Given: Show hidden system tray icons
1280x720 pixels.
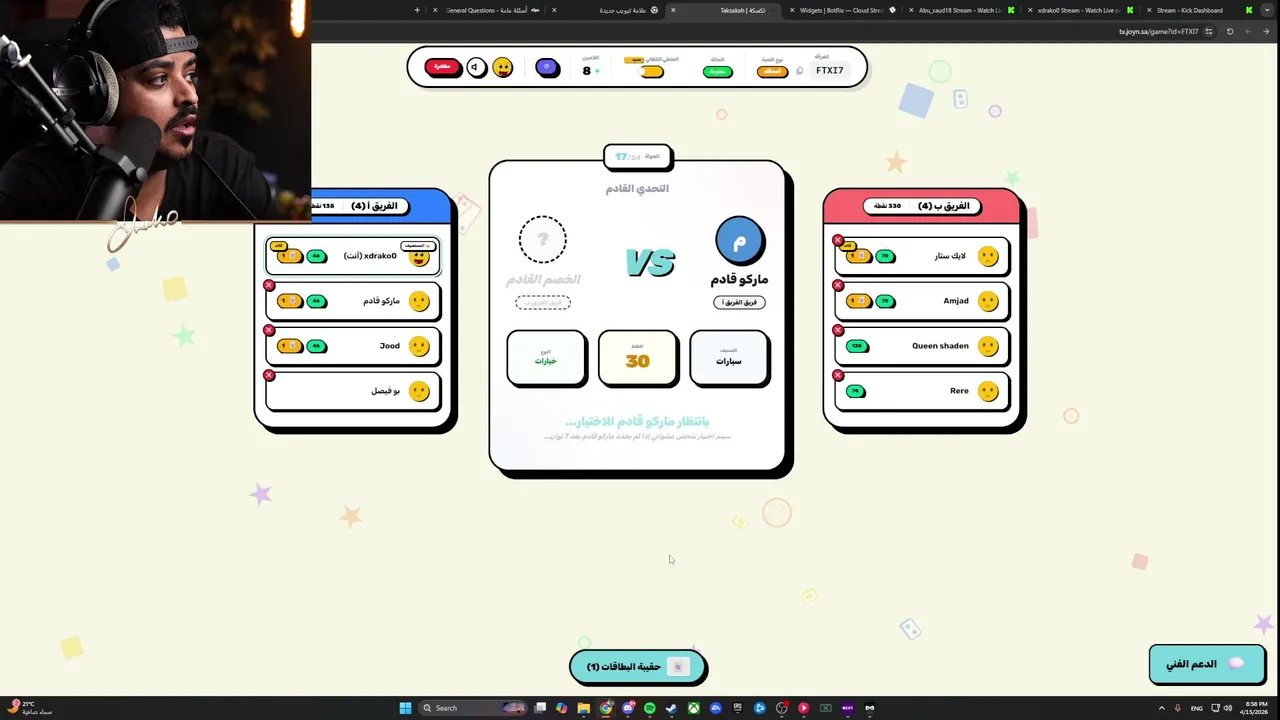Looking at the screenshot, I should 1161,708.
